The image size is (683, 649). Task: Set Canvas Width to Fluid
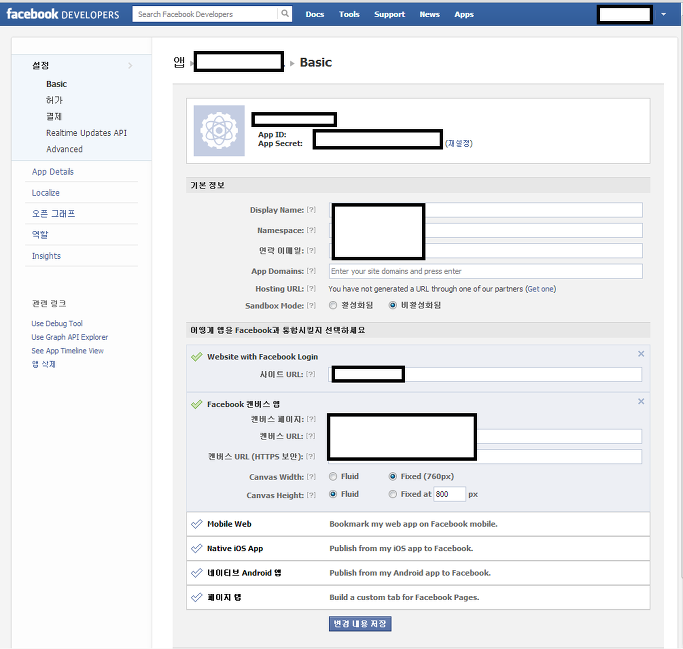pos(333,477)
